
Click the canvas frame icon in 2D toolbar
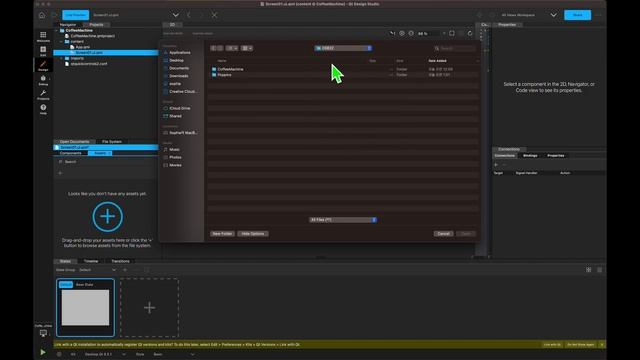point(452,33)
